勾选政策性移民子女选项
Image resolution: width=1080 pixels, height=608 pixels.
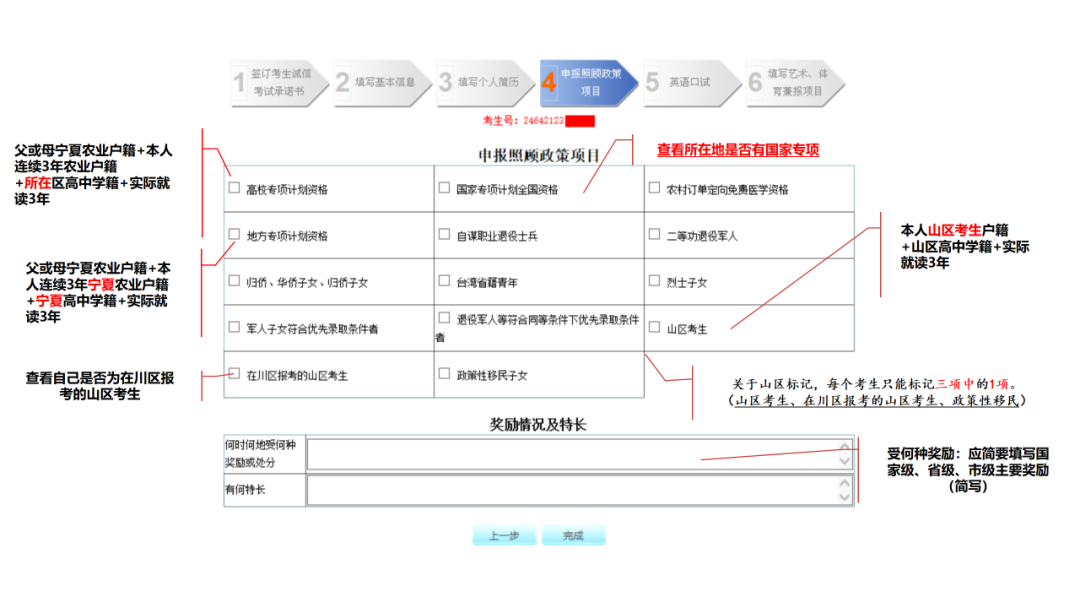[443, 371]
